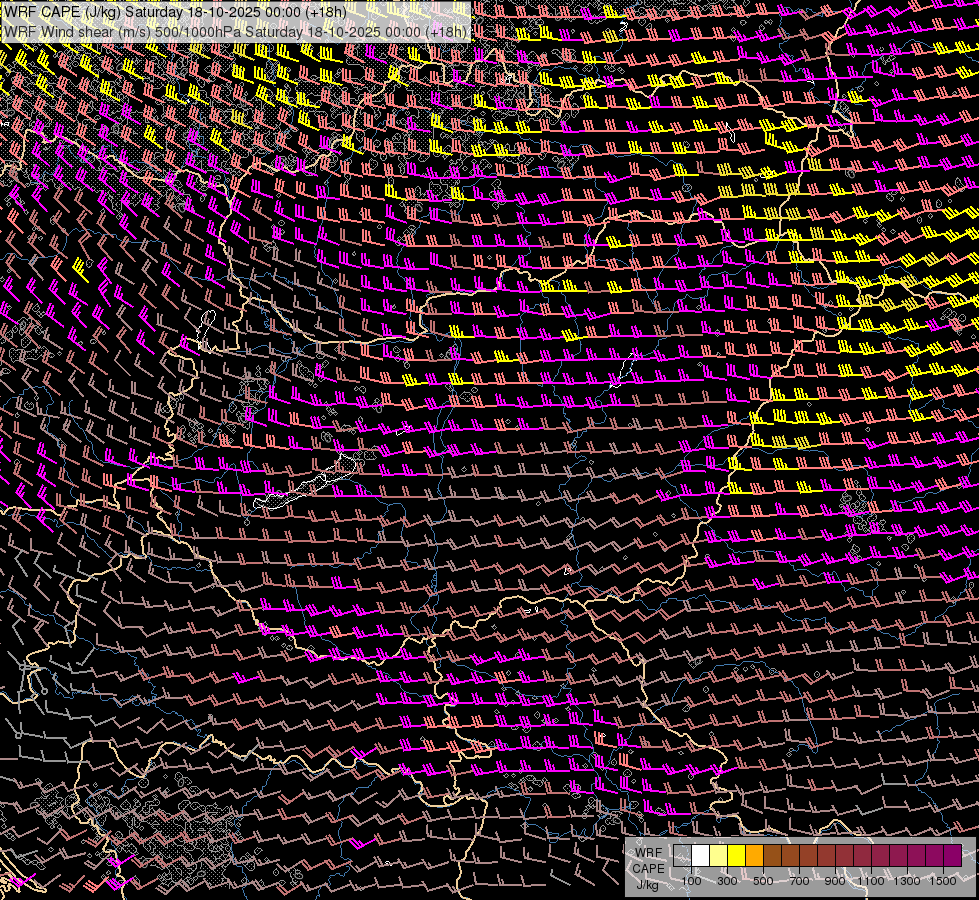Pick the bright yellow CAPE legend swatch
This screenshot has height=900, width=979.
(736, 855)
